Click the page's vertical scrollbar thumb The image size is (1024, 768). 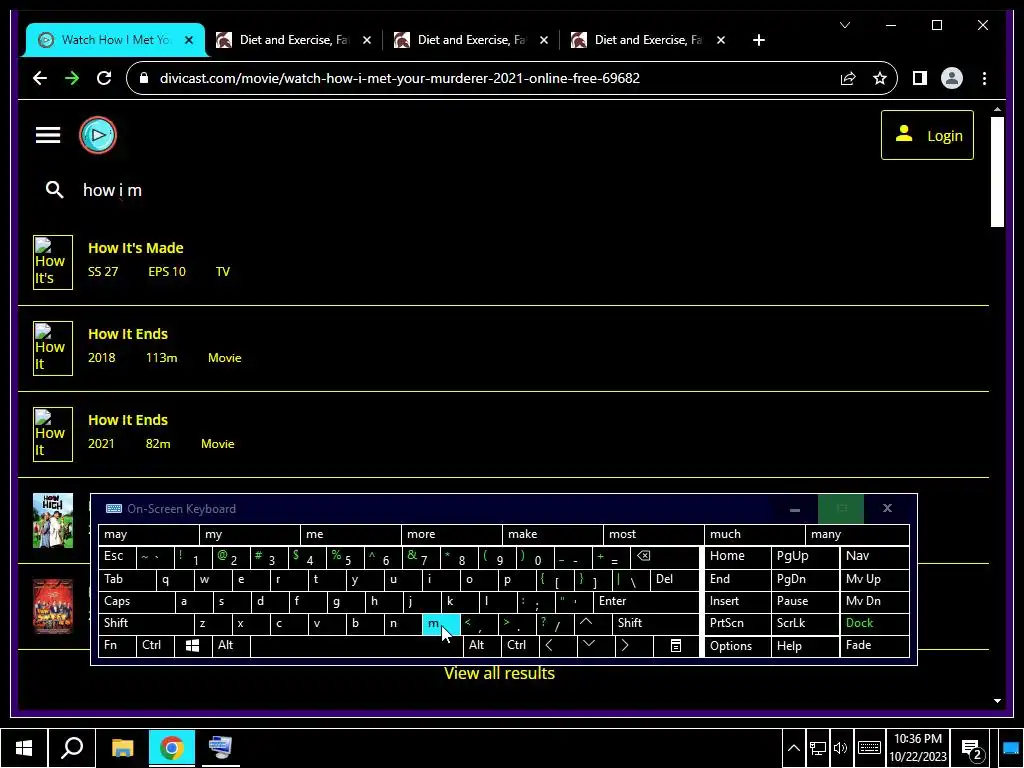(997, 172)
